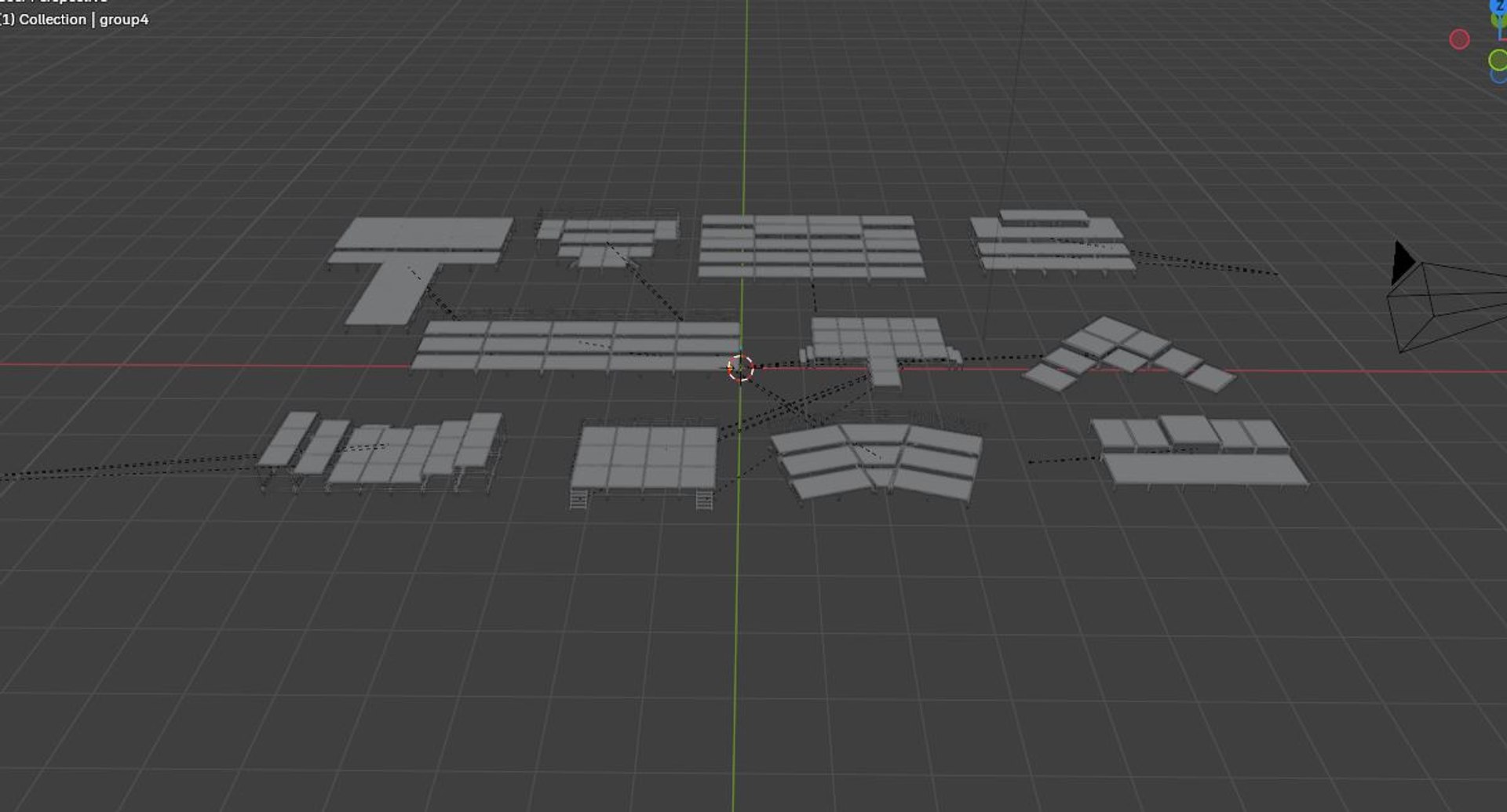This screenshot has width=1507, height=812.
Task: Select the diamond-tiled angled platform model
Action: coord(1129,354)
